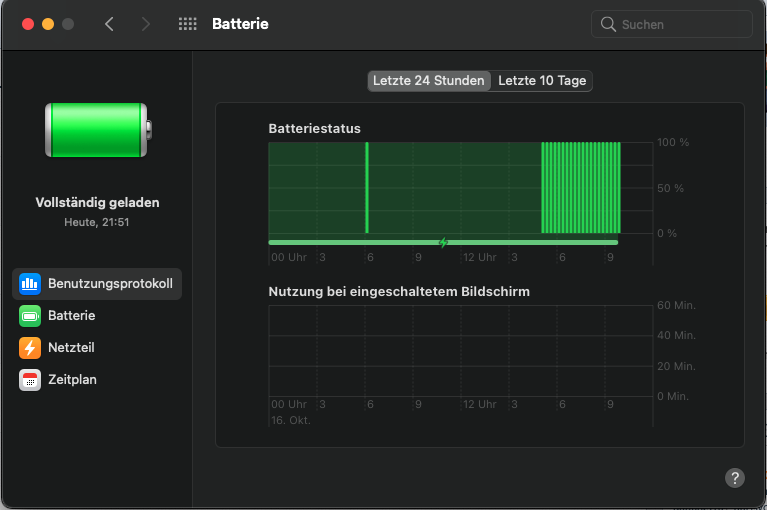Click the large green battery icon
Viewport: 767px width, 510px height.
98,130
